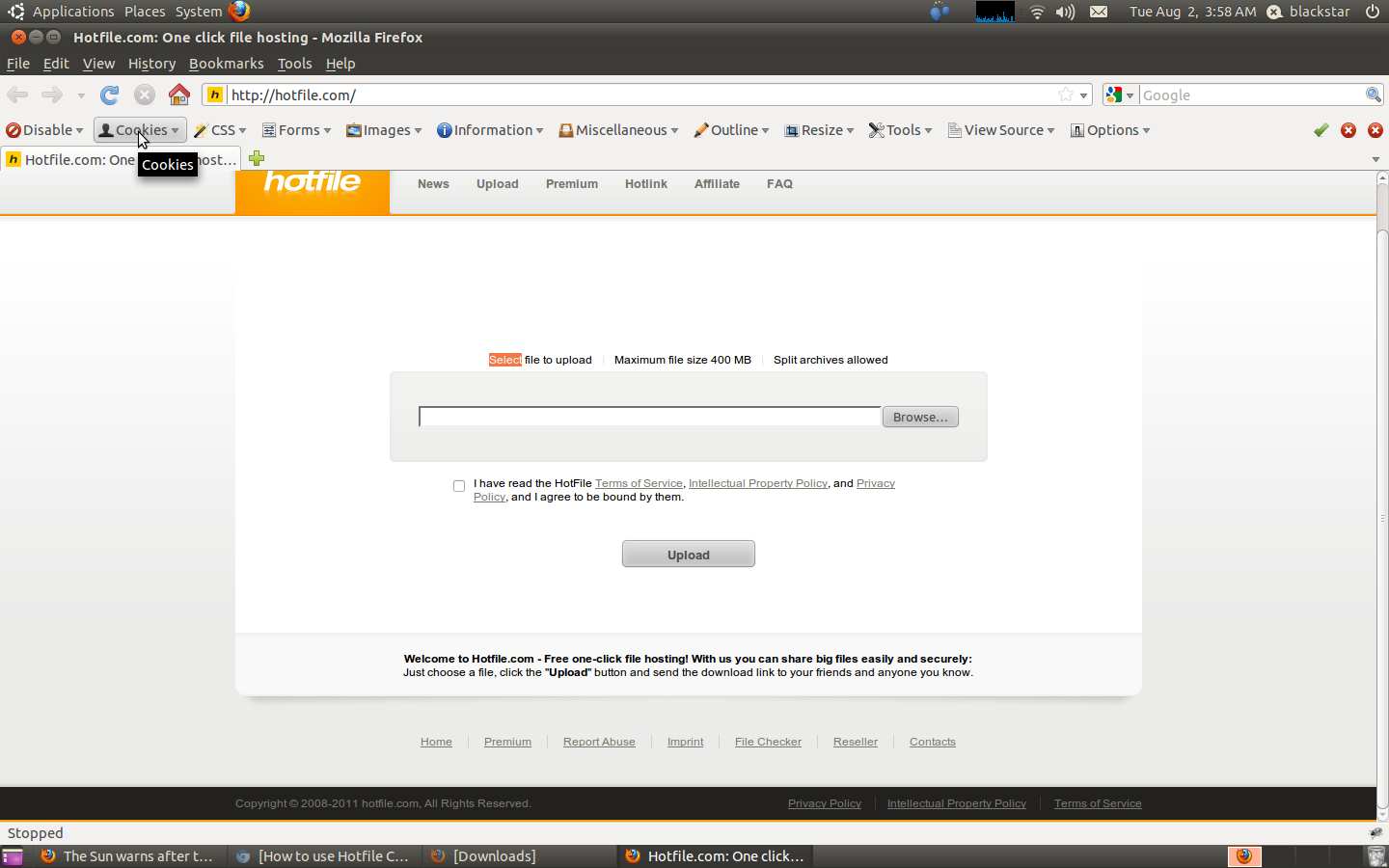The image size is (1389, 868).
Task: Switch to the [Downloads] taskbar window
Action: pyautogui.click(x=517, y=856)
